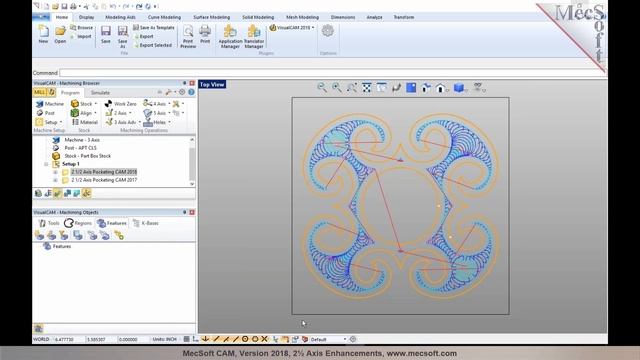Screen dimensions: 640x360
Task: Click the Machine setup button
Action: point(50,104)
